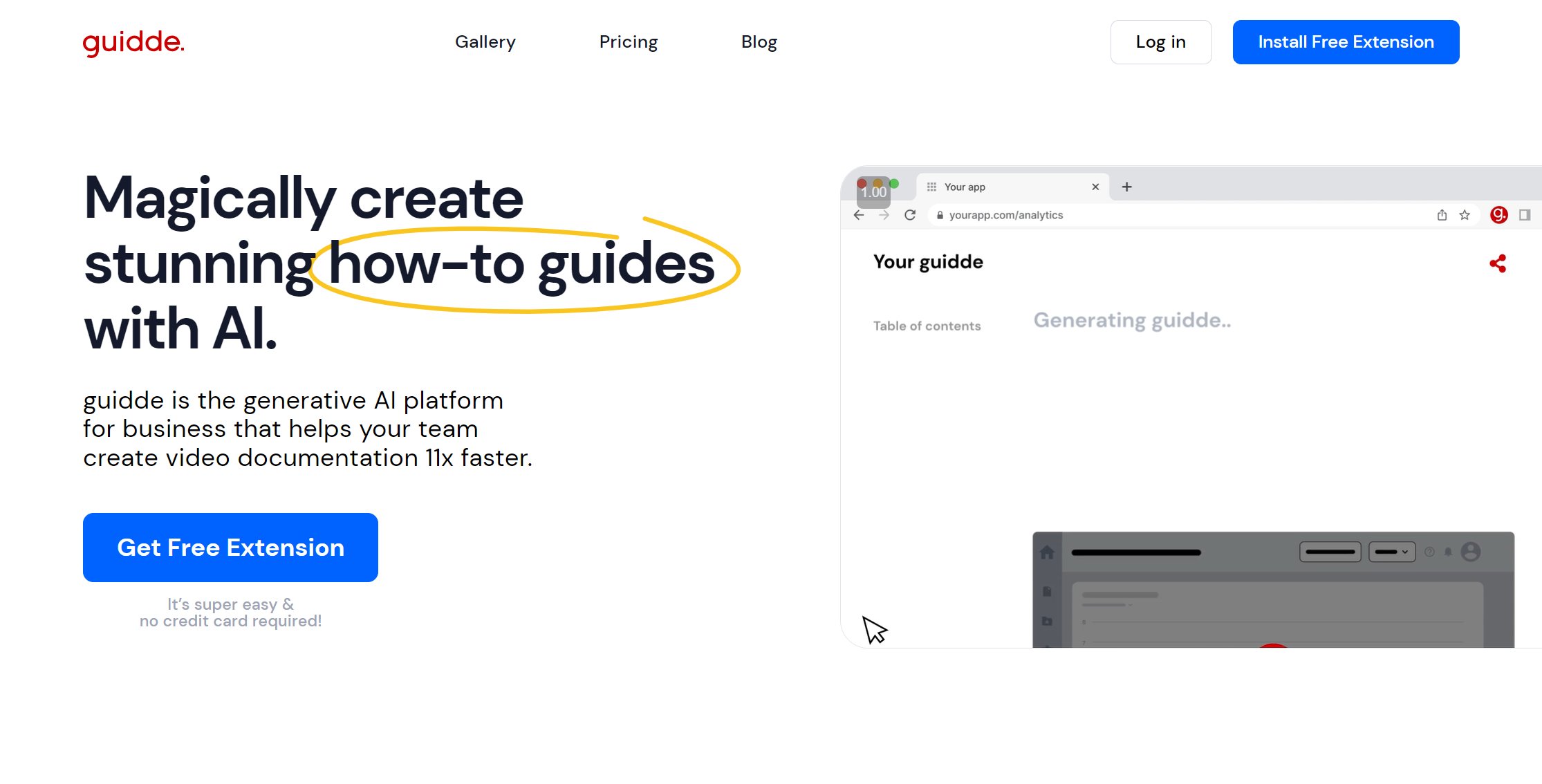The width and height of the screenshot is (1542, 784).
Task: Click the browser share/upload icon
Action: [x=1442, y=215]
